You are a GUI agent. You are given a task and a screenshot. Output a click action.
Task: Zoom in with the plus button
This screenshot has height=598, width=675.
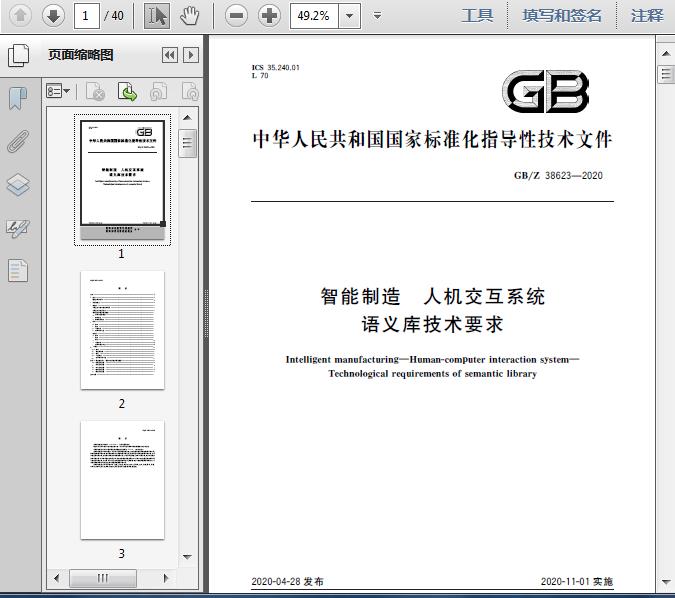269,15
